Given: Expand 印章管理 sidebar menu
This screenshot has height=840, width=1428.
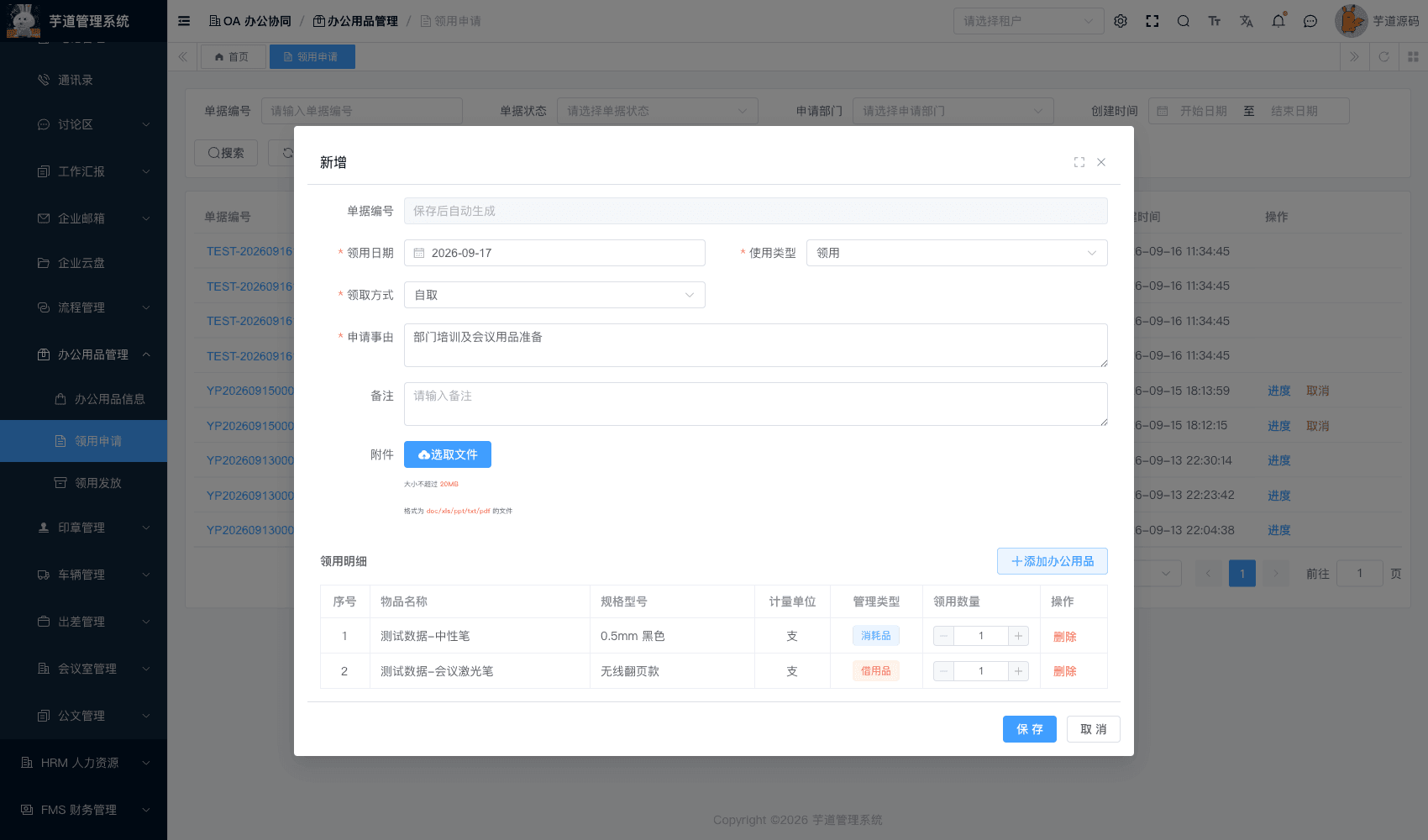Looking at the screenshot, I should 84,528.
